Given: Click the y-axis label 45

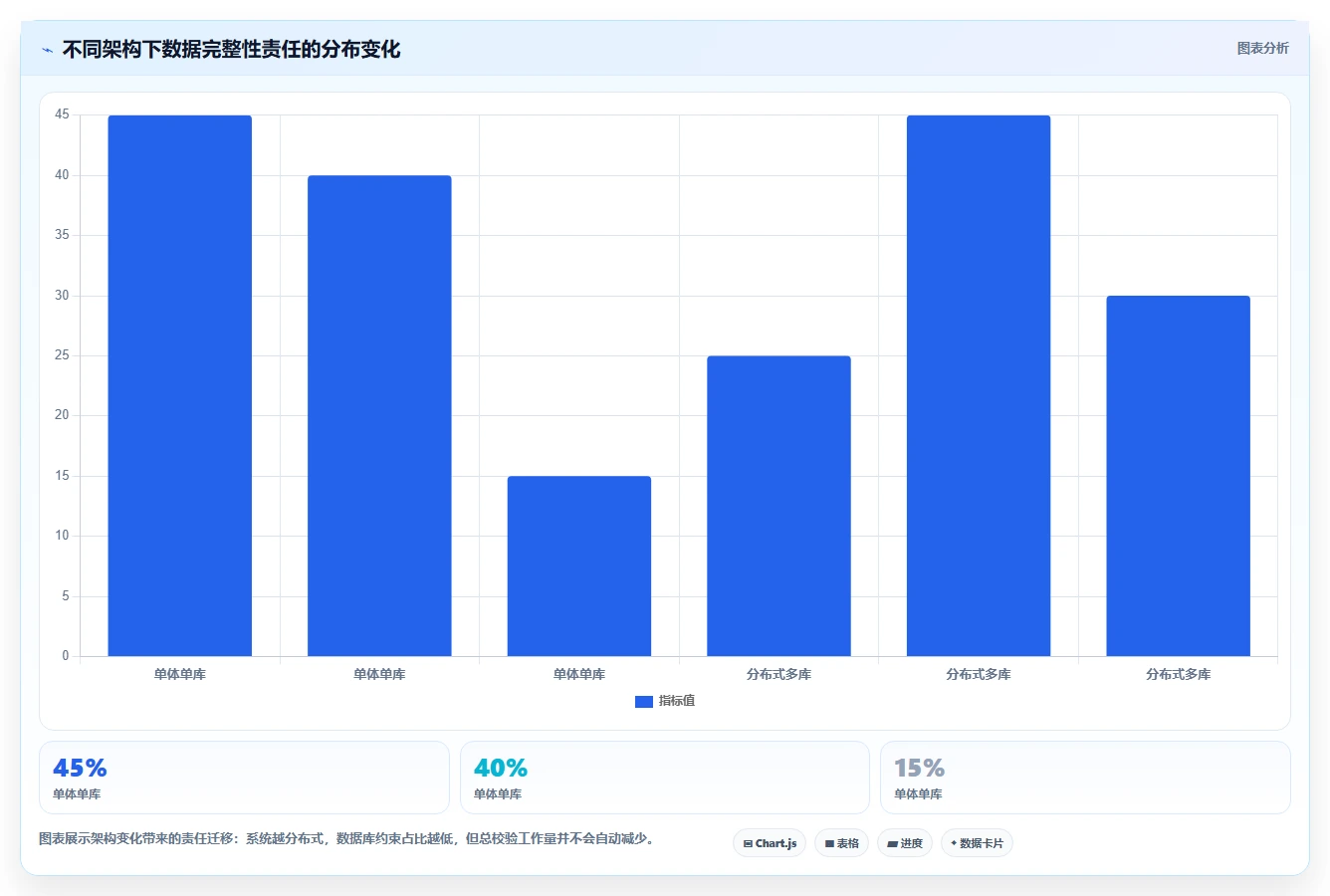Looking at the screenshot, I should coord(62,114).
